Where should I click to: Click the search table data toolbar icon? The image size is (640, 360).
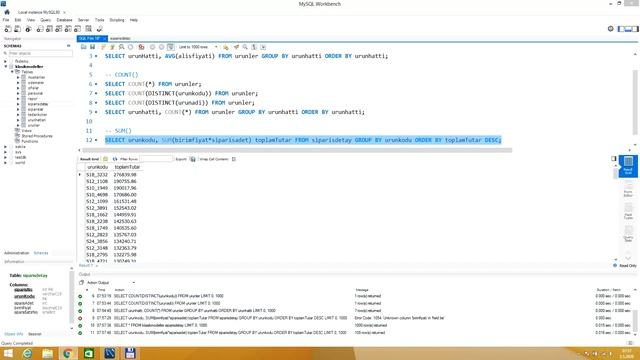89,29
